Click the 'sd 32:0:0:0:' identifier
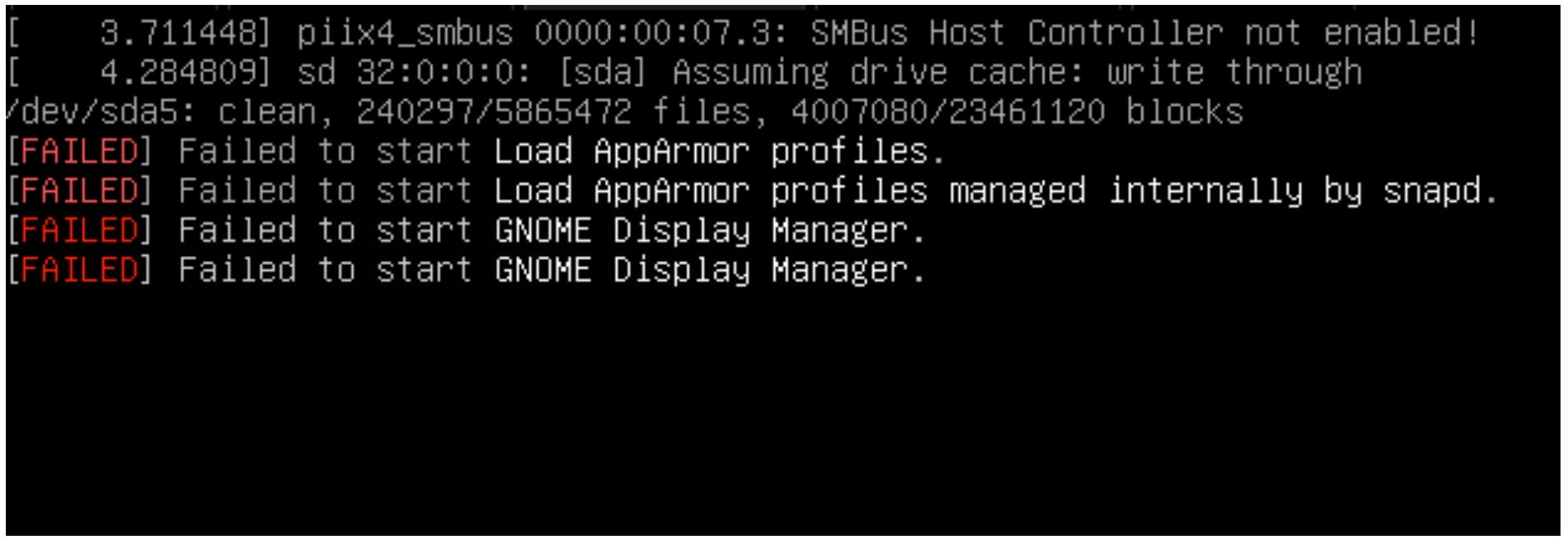Image resolution: width=1568 pixels, height=540 pixels. (x=414, y=72)
